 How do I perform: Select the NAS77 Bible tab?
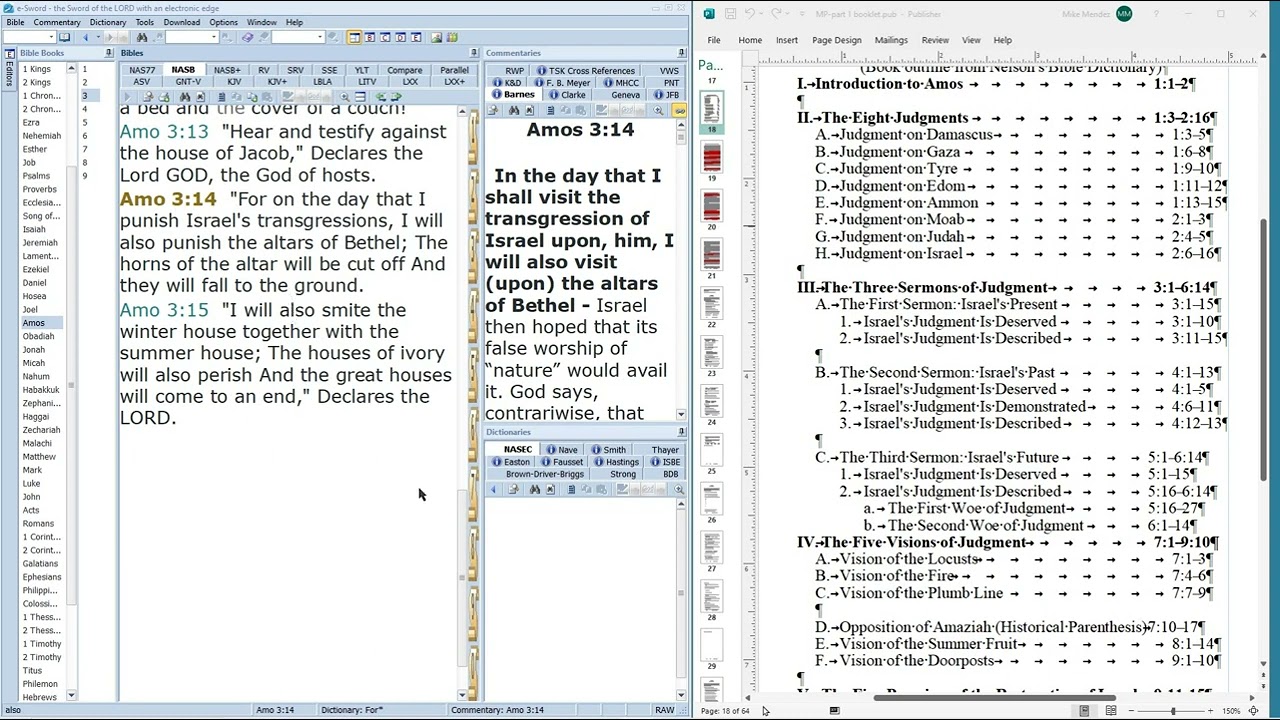click(142, 71)
